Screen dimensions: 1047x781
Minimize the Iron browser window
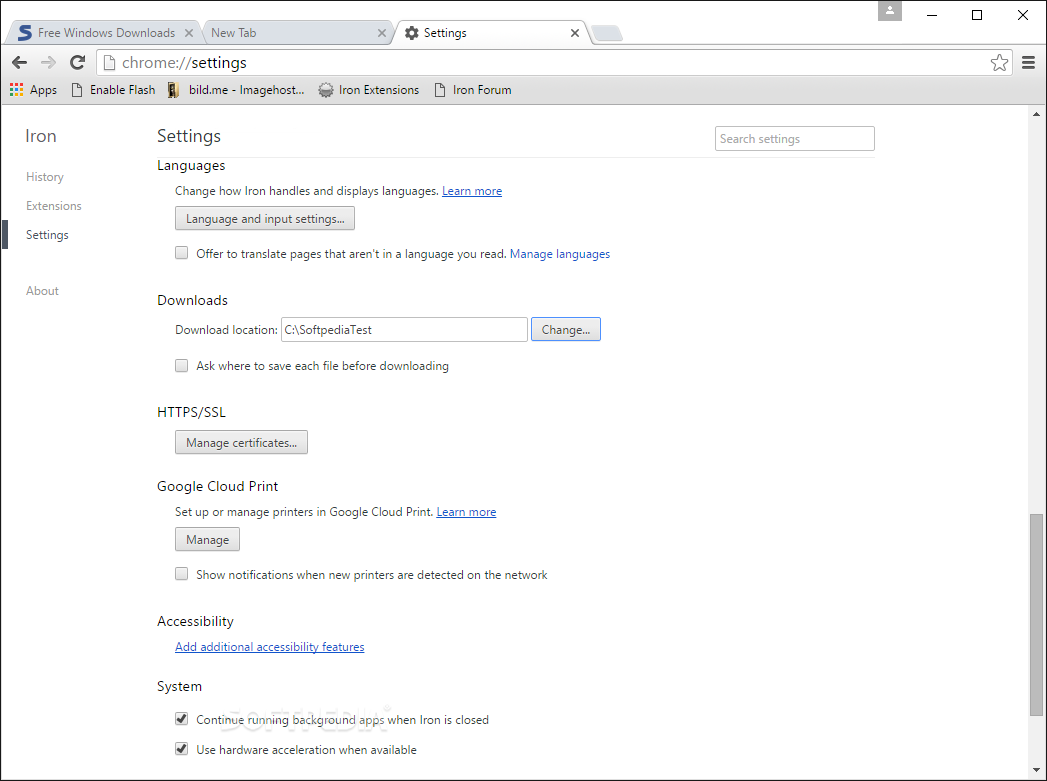pos(932,15)
